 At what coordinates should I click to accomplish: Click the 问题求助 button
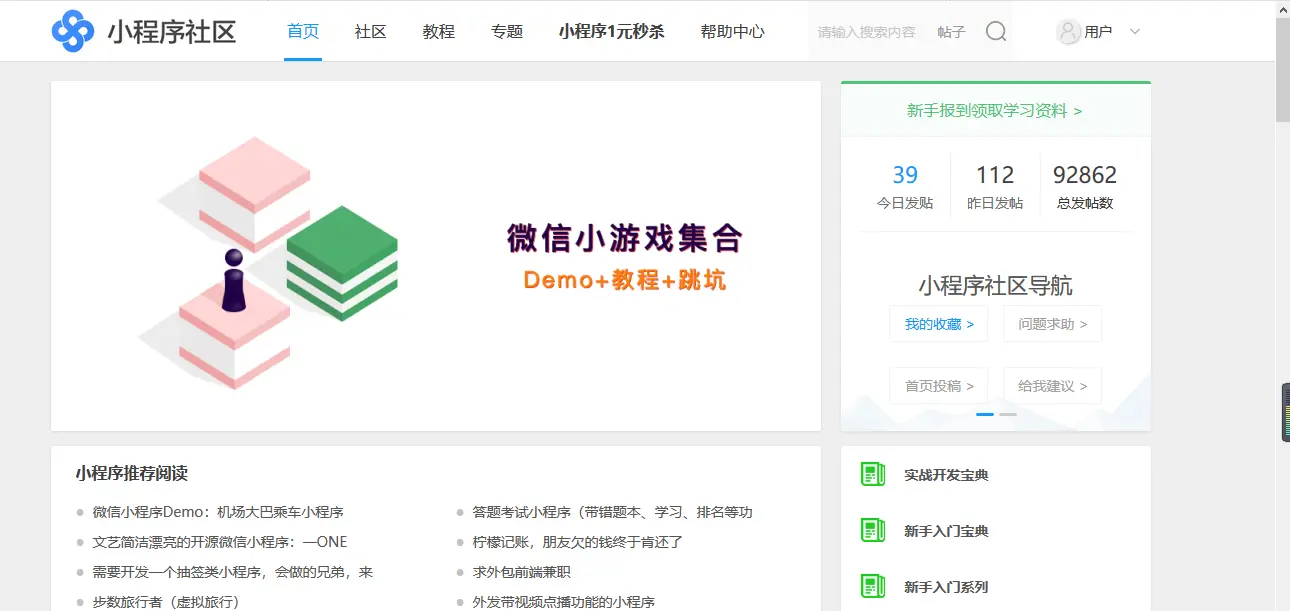1052,324
